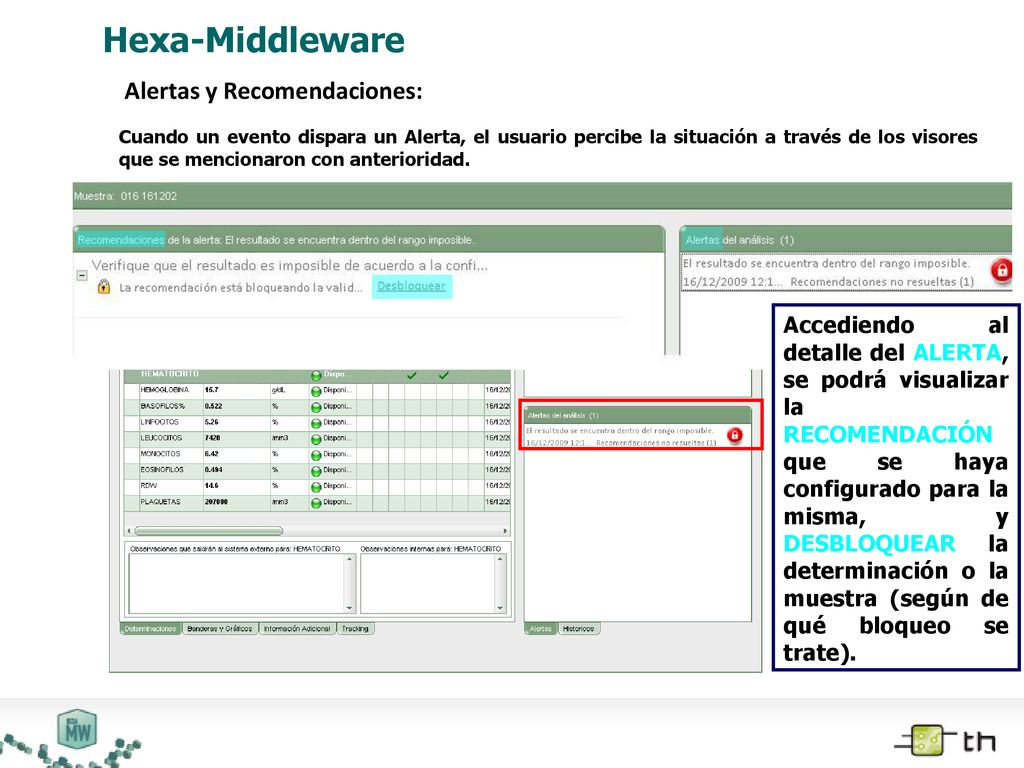1024x768 pixels.
Task: Click the LINFOCITOS value '5.26'
Action: [x=212, y=422]
